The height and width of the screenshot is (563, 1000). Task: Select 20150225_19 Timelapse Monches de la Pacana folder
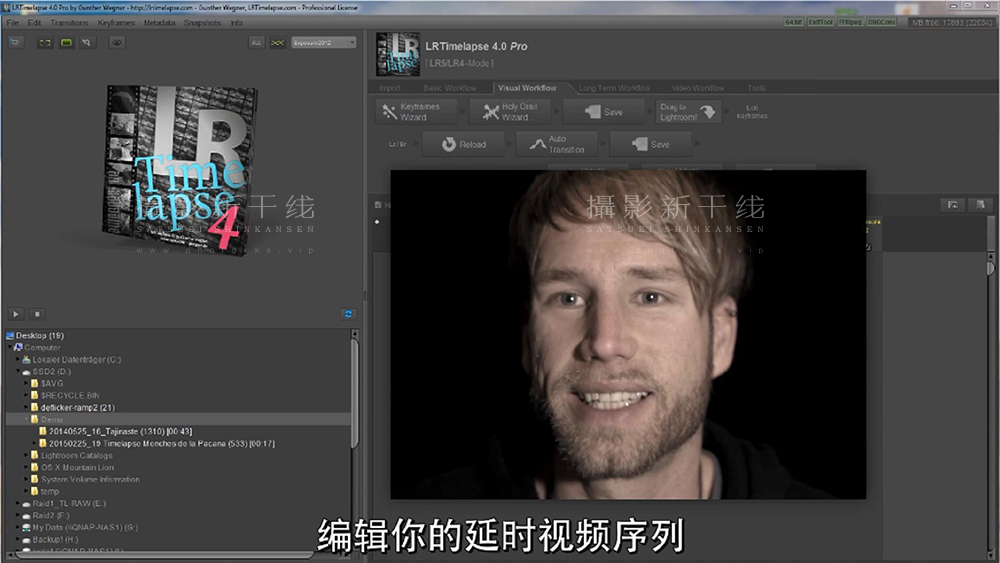tap(162, 443)
